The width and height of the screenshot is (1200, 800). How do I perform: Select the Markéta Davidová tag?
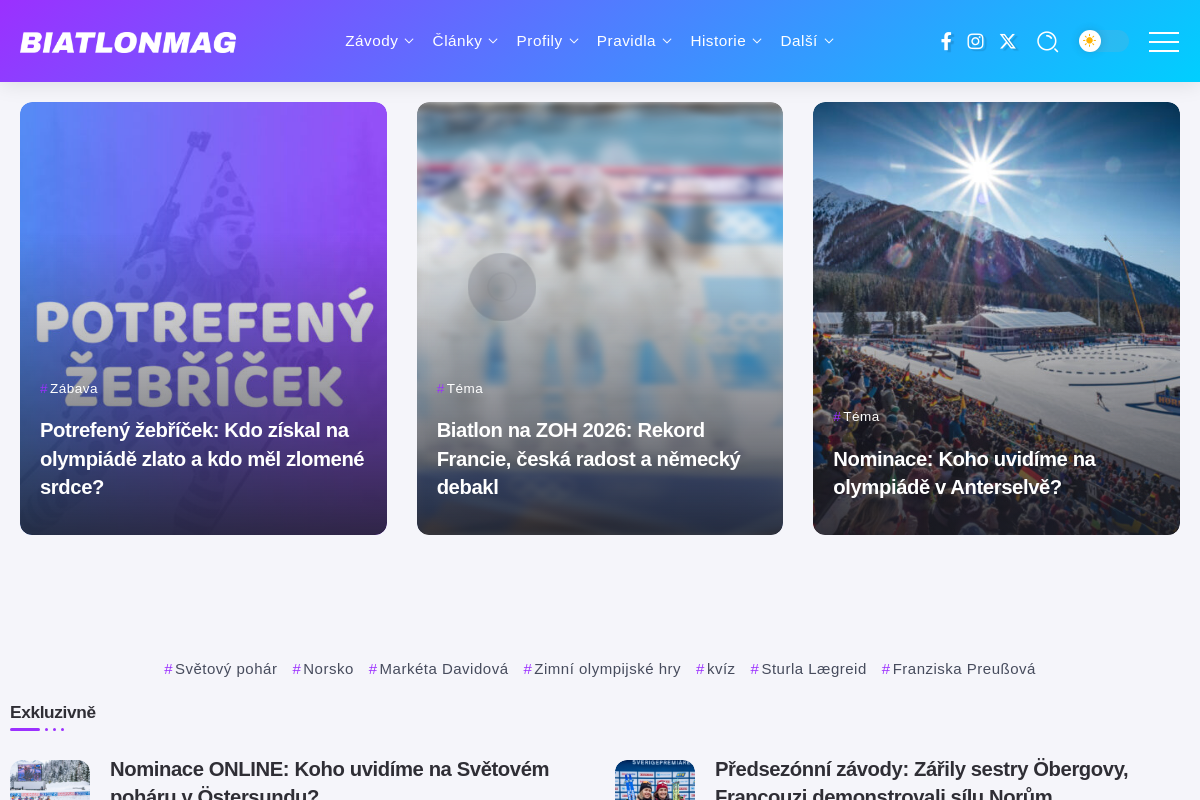[439, 669]
